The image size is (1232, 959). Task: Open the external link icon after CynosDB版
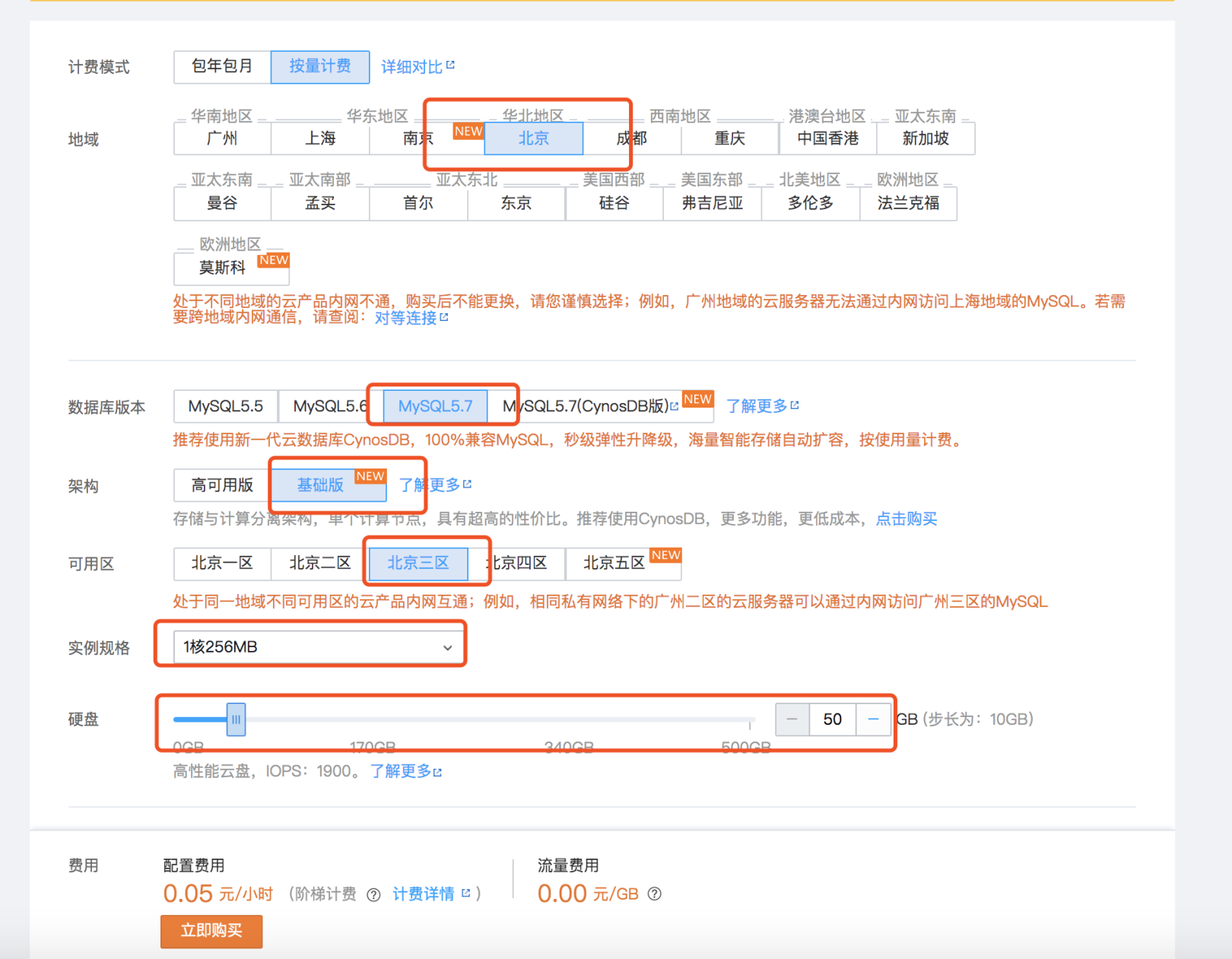(674, 406)
